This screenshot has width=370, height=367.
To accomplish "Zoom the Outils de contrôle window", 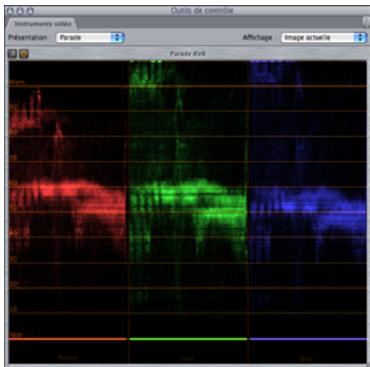I will pos(30,11).
